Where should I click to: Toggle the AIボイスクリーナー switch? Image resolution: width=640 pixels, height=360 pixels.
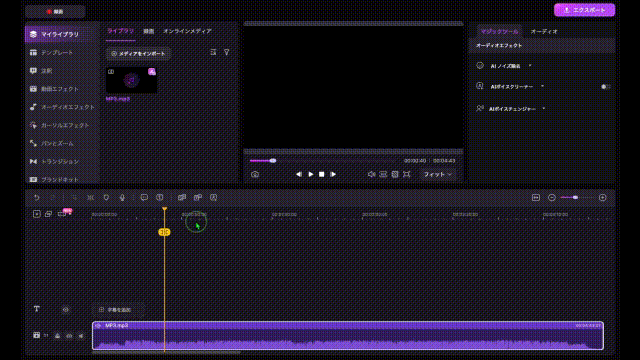pos(606,87)
